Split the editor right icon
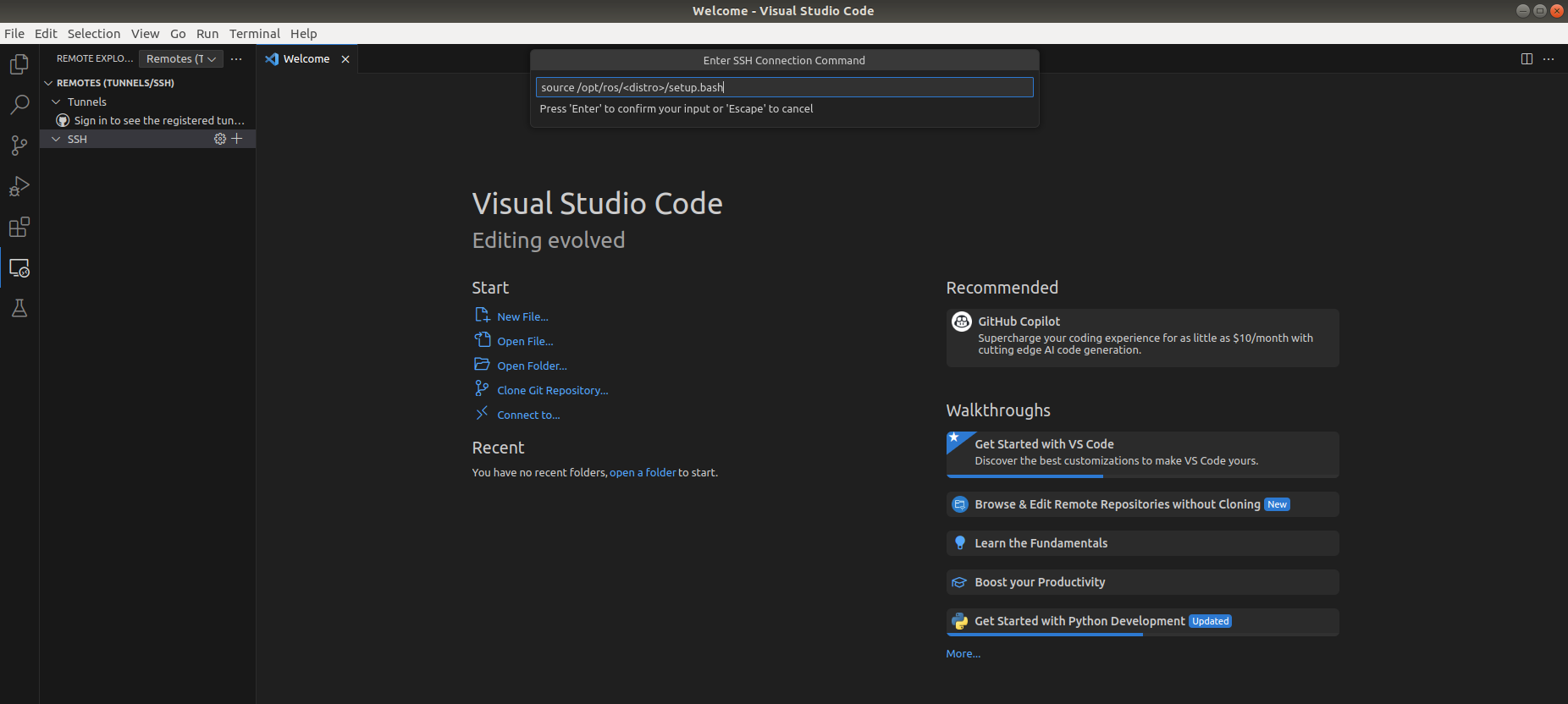 [x=1527, y=59]
